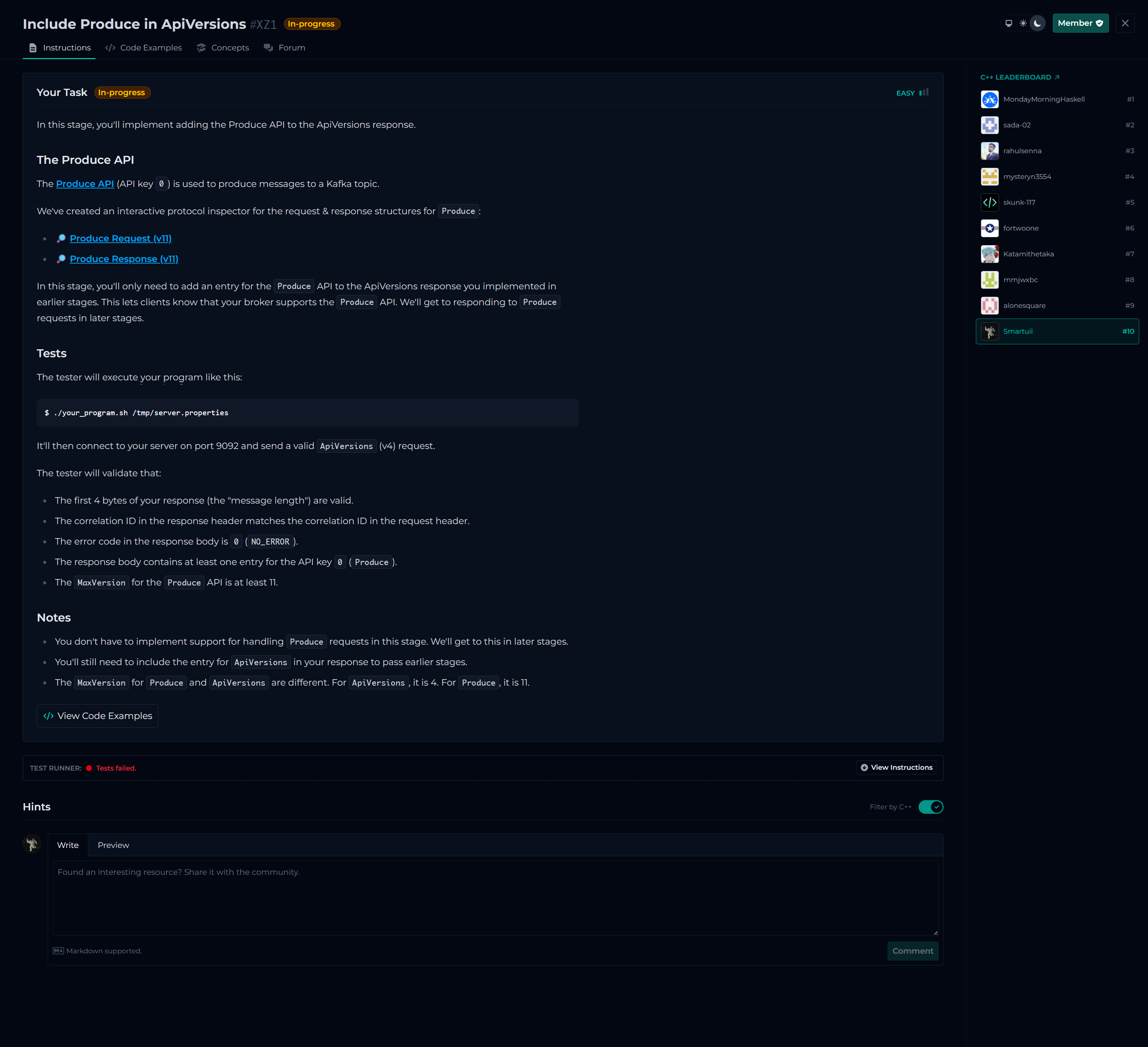Open the Forum tab
1148x1047 pixels.
tap(285, 48)
